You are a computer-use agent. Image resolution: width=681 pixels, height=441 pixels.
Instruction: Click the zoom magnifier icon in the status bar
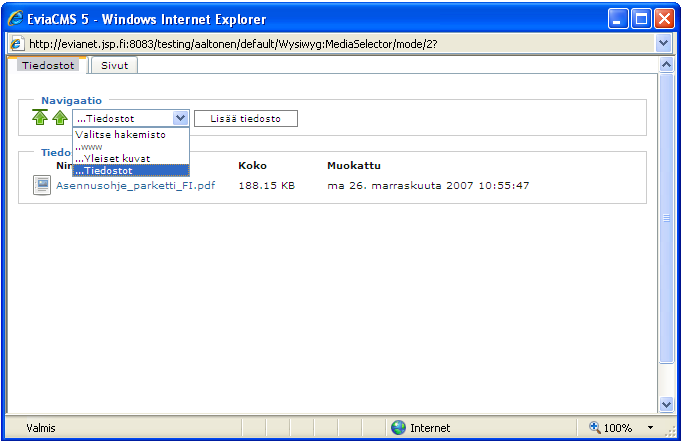point(594,427)
